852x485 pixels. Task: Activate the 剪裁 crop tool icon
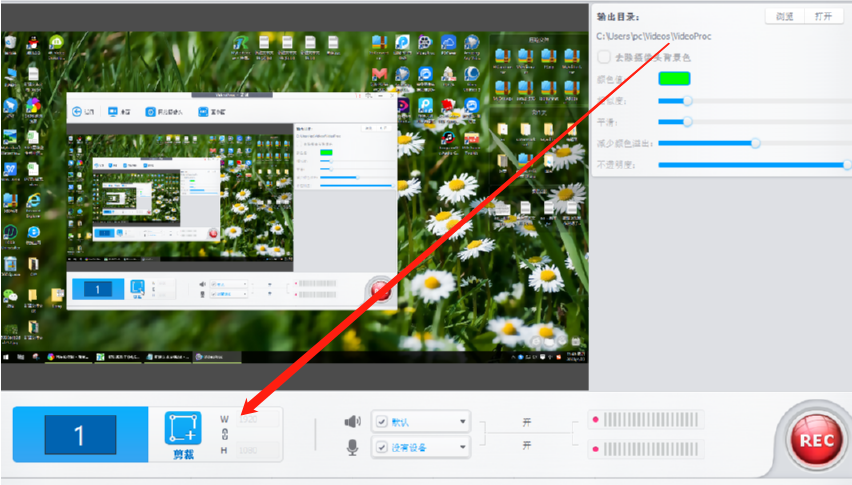(183, 429)
